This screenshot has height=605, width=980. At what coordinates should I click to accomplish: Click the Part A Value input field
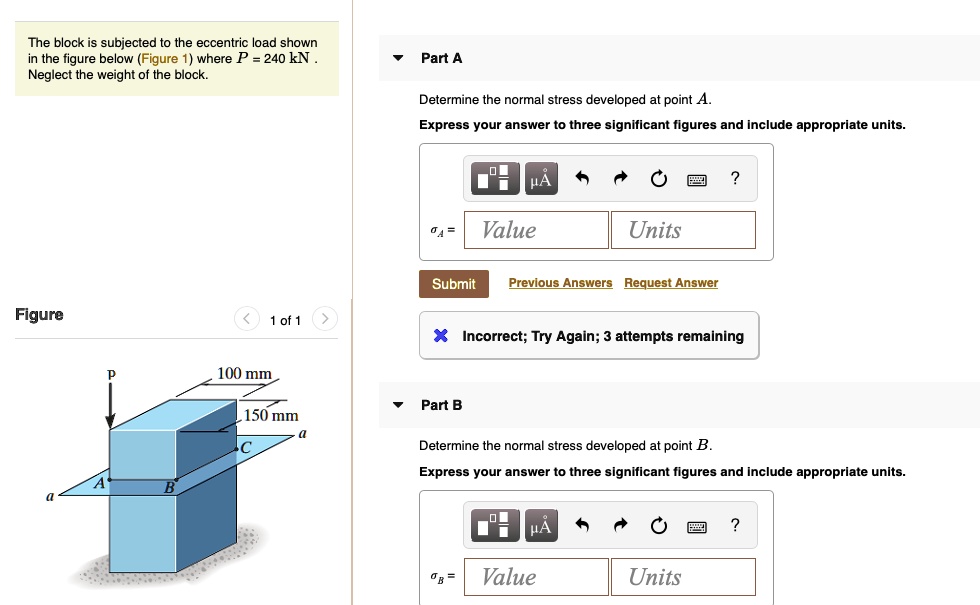(540, 230)
